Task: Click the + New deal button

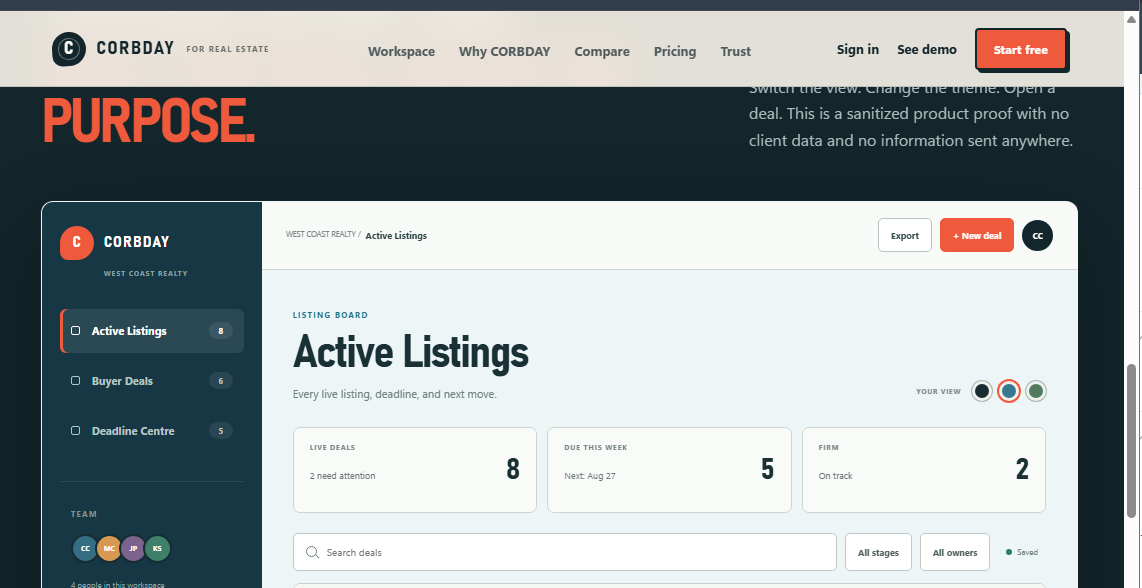Action: 977,235
